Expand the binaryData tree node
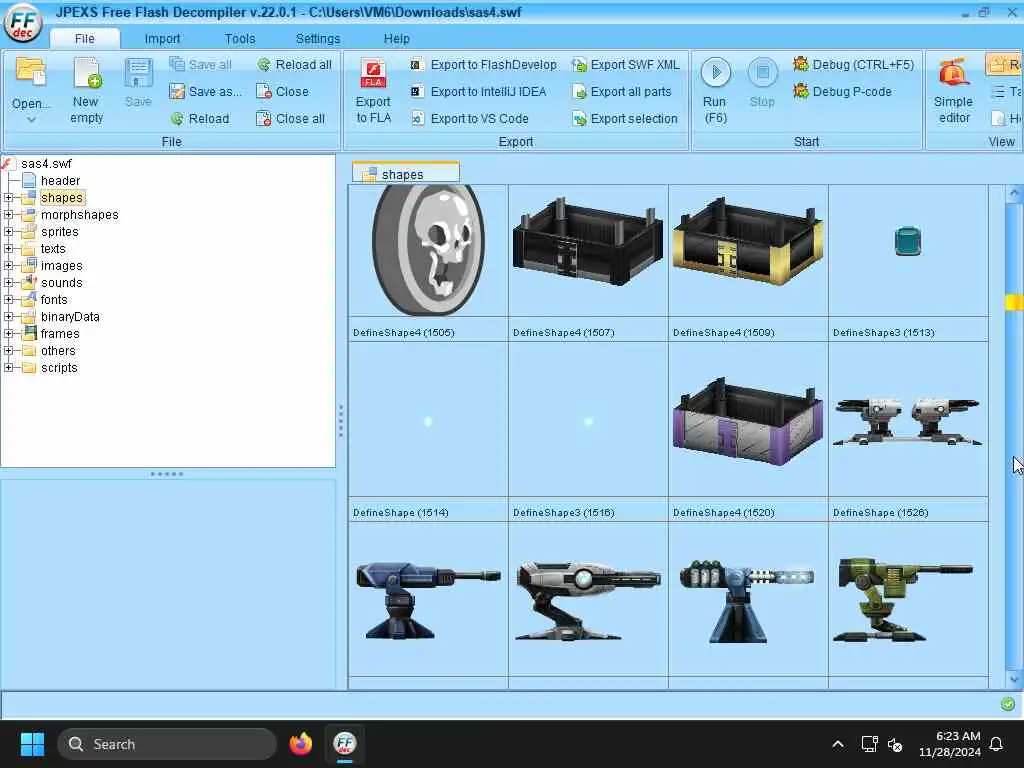1024x768 pixels. tap(8, 316)
